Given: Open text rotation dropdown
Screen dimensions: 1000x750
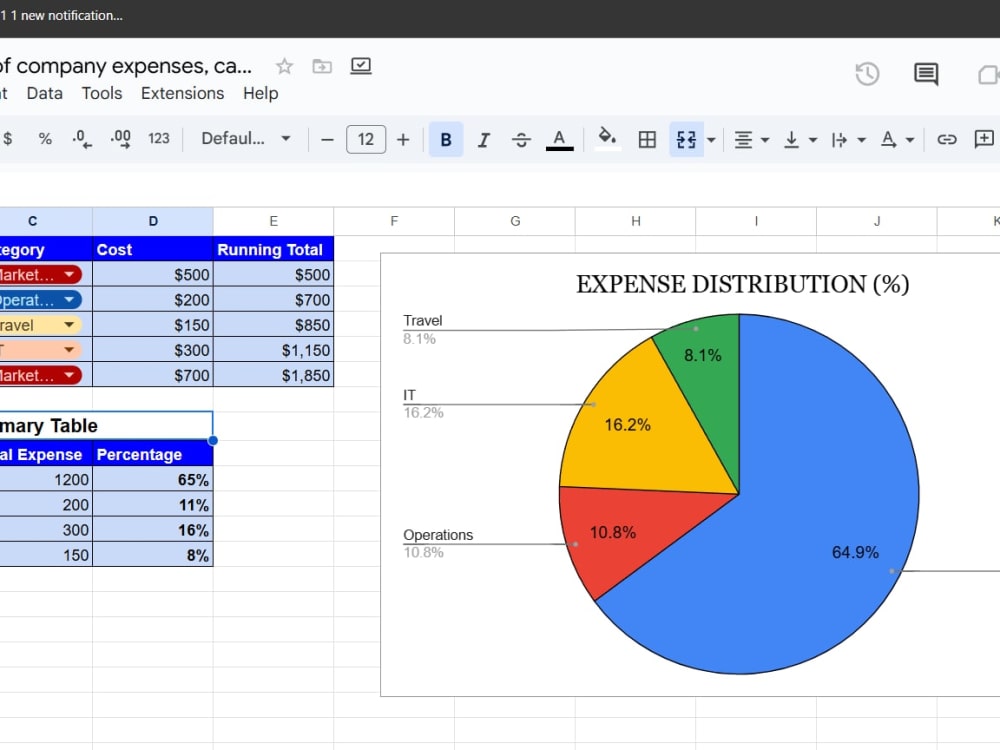Looking at the screenshot, I should pos(897,140).
